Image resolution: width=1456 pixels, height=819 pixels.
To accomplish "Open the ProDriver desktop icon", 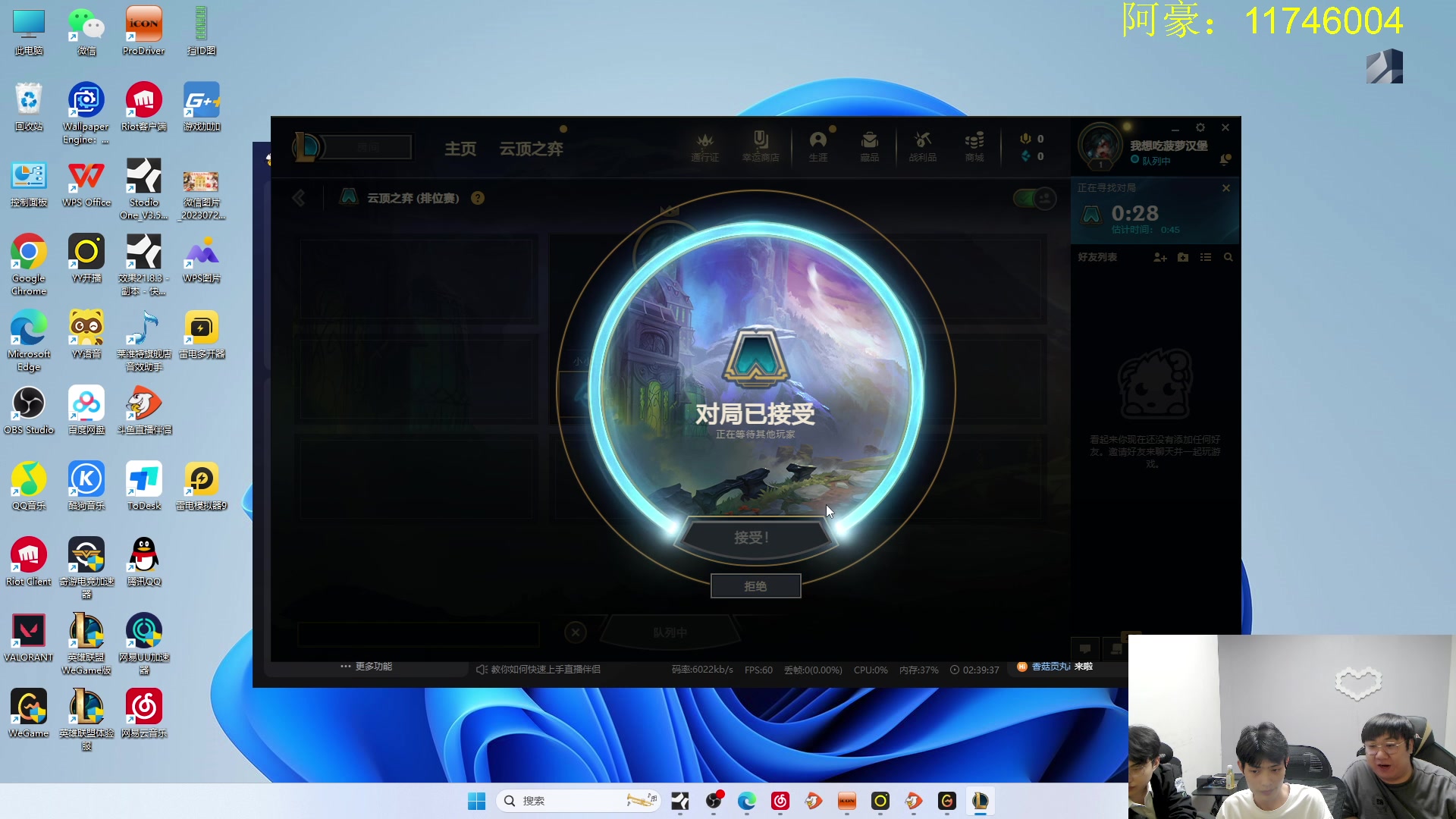I will [x=143, y=31].
